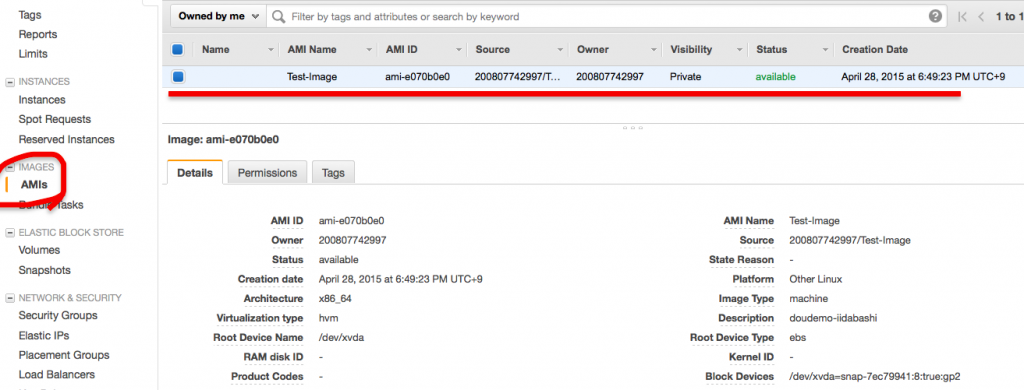The width and height of the screenshot is (1024, 390).
Task: Collapse the NETWORK & SECURITY section
Action: [x=10, y=298]
